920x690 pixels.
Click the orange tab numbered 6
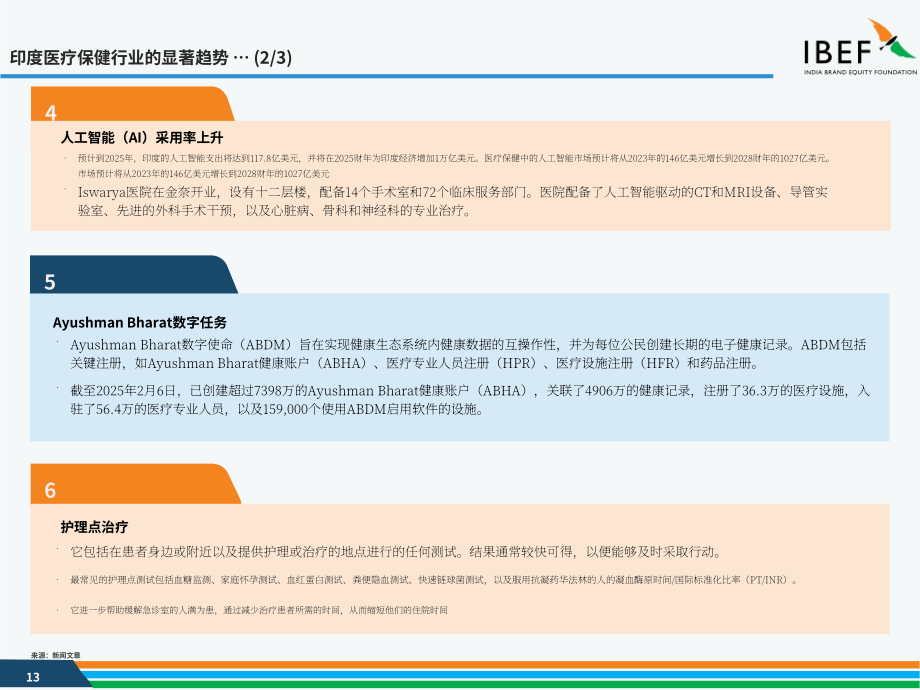click(136, 484)
